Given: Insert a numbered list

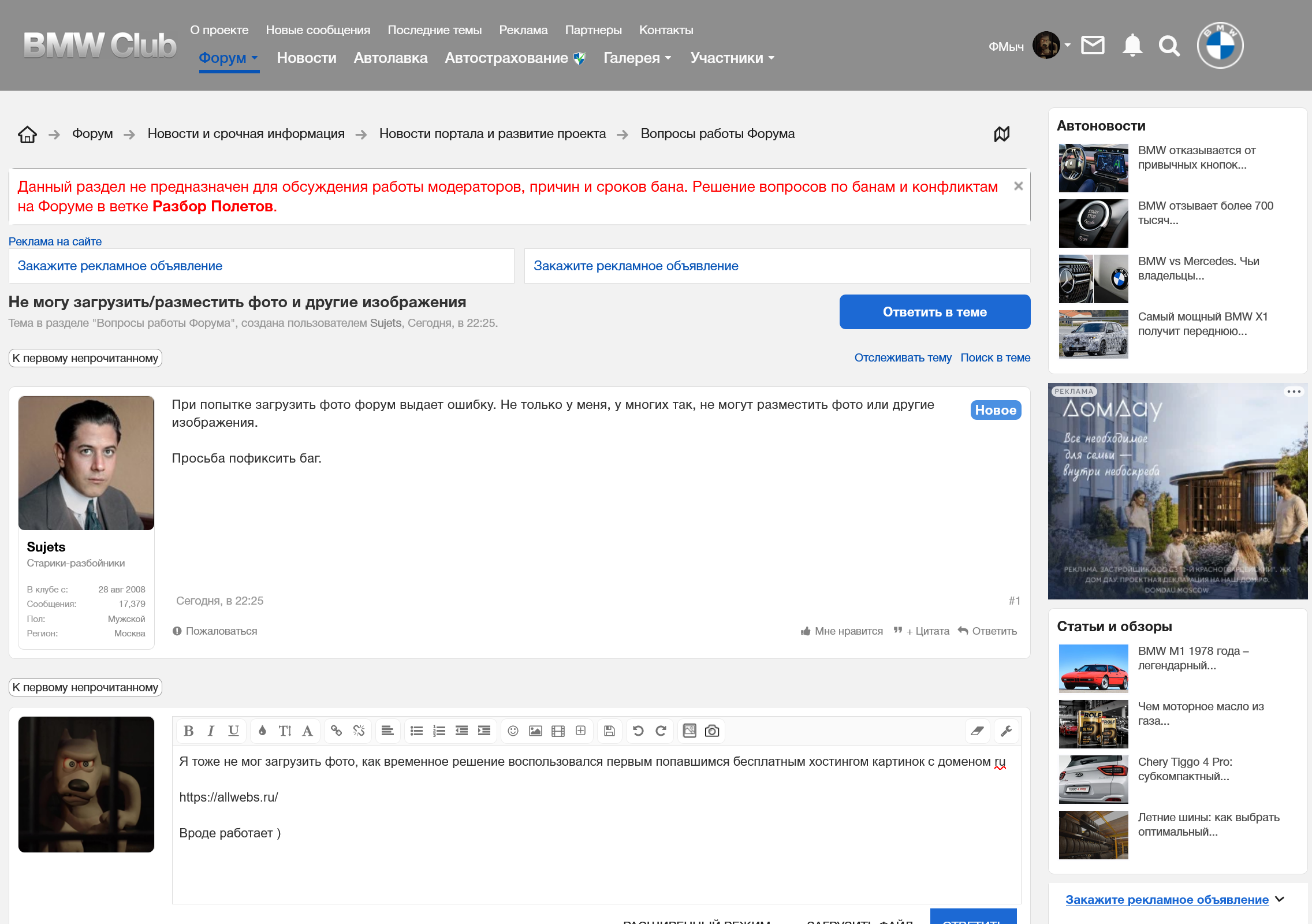Looking at the screenshot, I should pos(439,731).
